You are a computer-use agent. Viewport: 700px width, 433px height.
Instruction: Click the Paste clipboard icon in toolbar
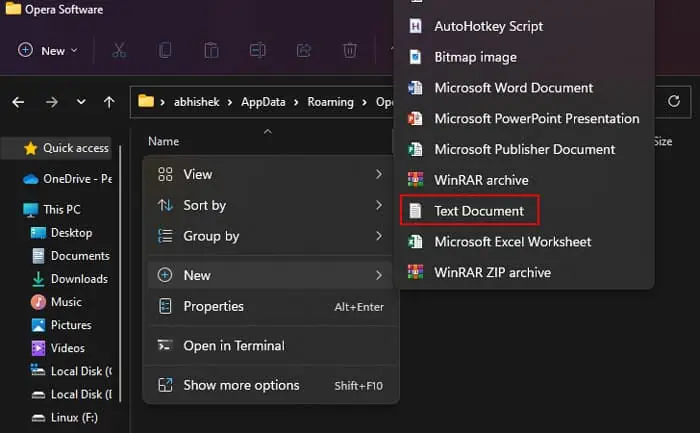211,50
